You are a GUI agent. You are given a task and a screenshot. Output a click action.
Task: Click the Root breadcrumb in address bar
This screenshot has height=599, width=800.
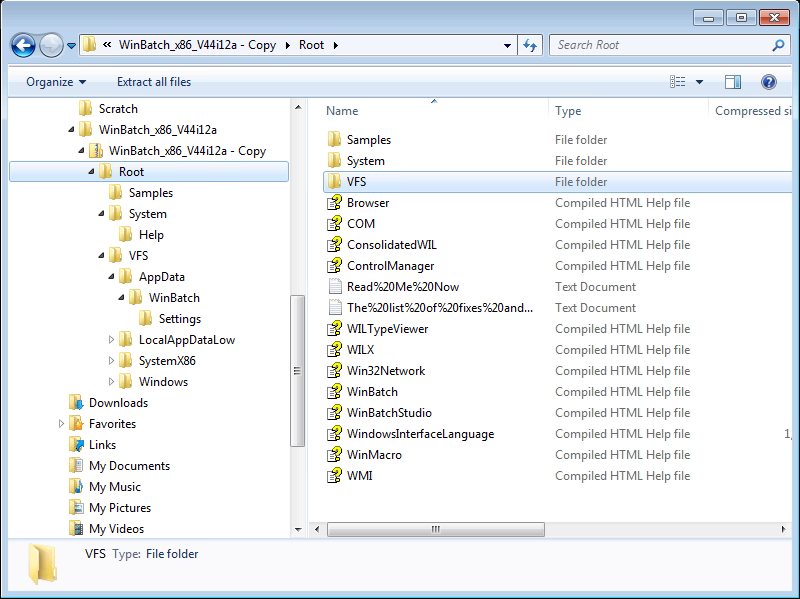311,45
